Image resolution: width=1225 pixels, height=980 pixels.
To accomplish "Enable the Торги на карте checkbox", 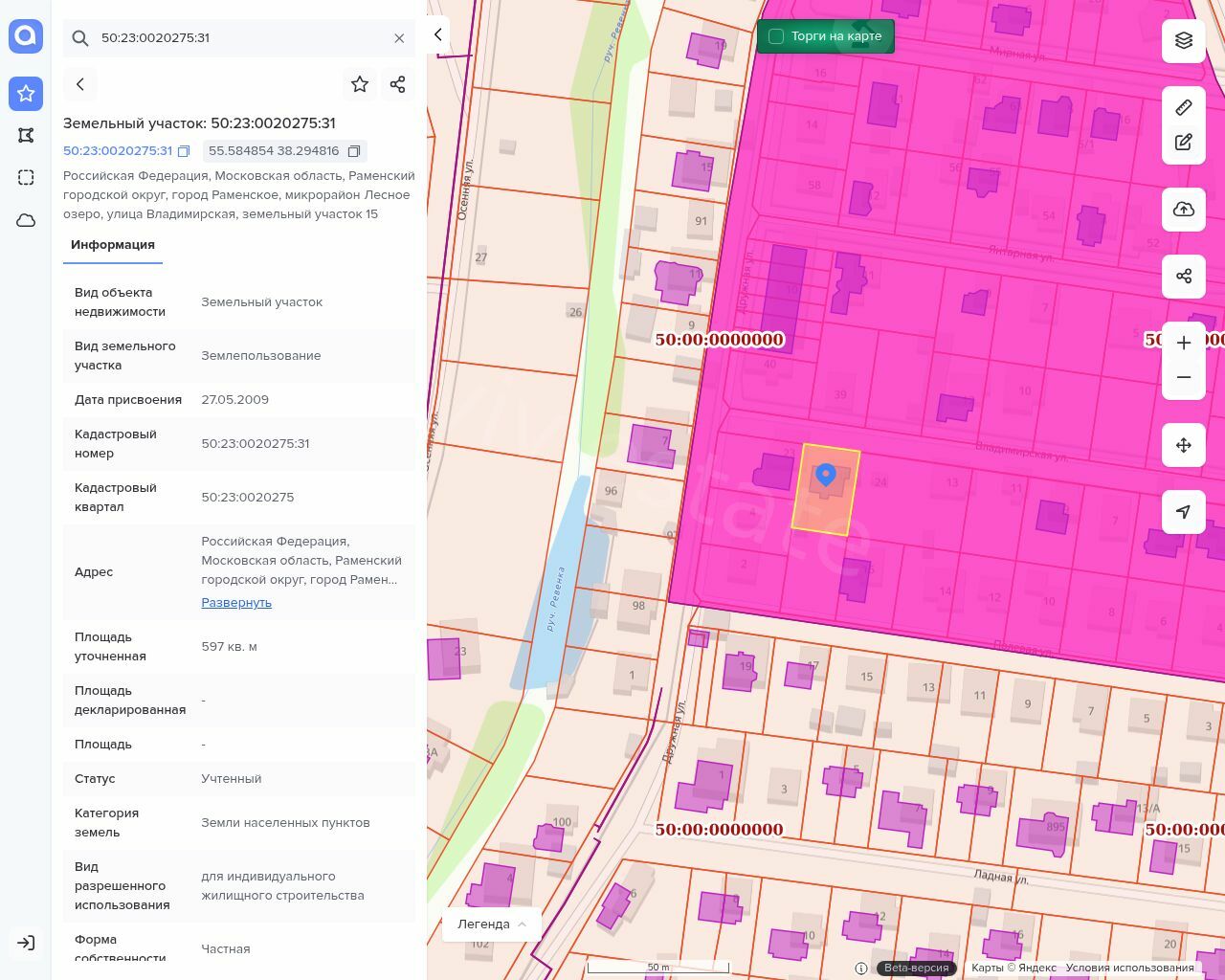I will (x=776, y=36).
